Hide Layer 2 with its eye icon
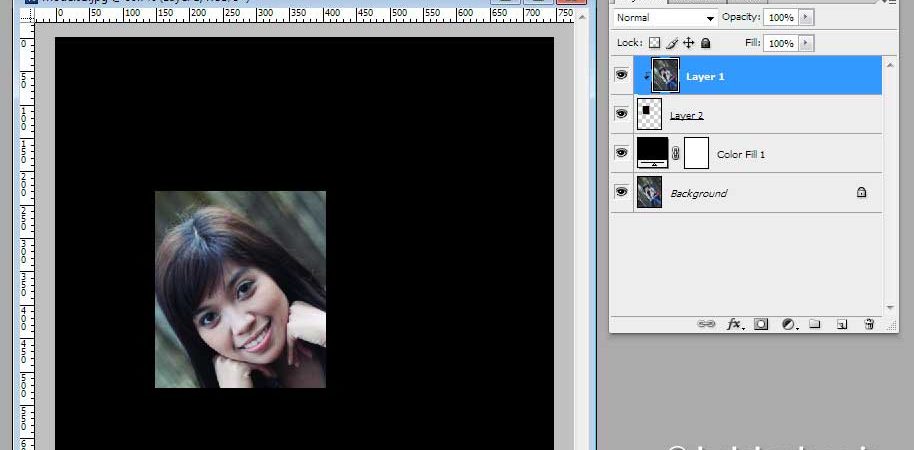Viewport: 914px width, 450px height. [621, 114]
